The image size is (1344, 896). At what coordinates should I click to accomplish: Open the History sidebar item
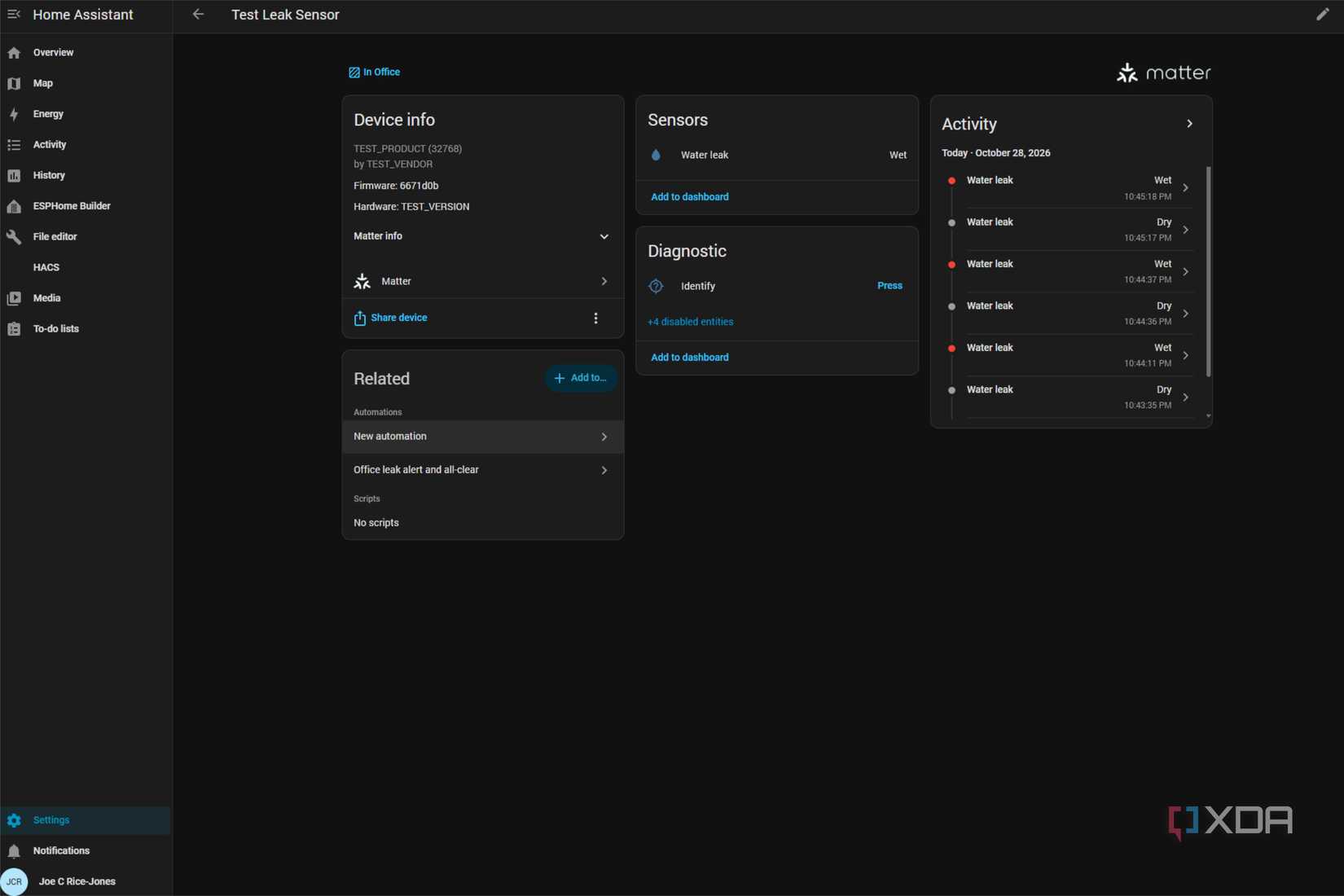86,175
